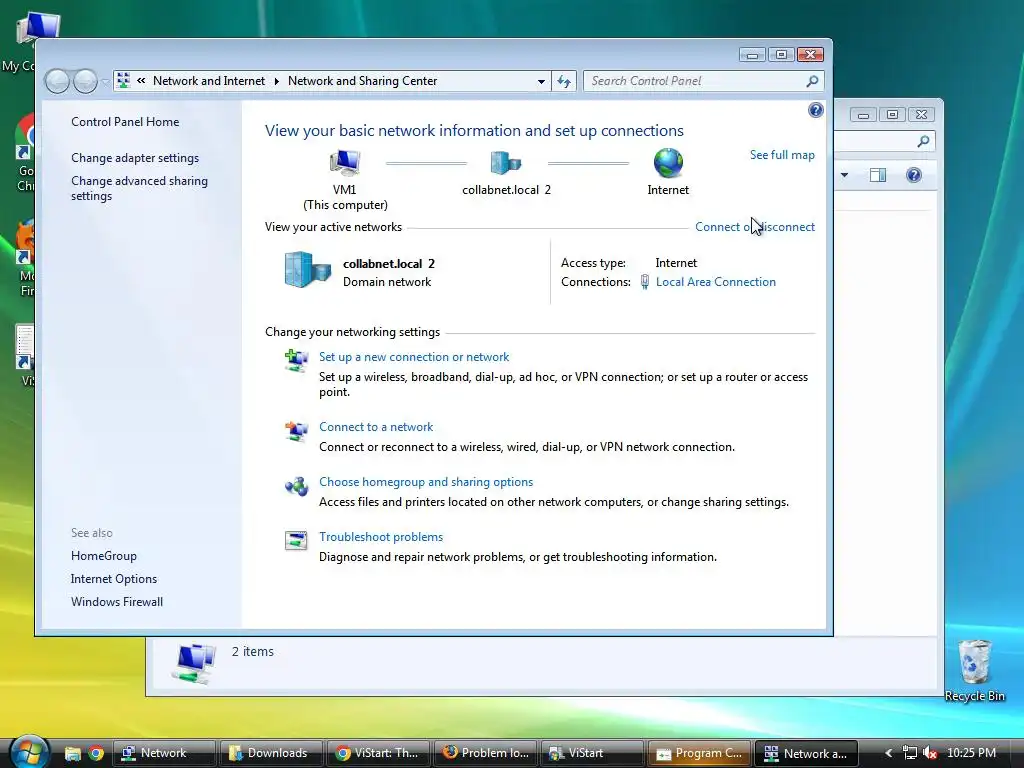1024x768 pixels.
Task: Click the new connection setup icon
Action: tap(296, 360)
